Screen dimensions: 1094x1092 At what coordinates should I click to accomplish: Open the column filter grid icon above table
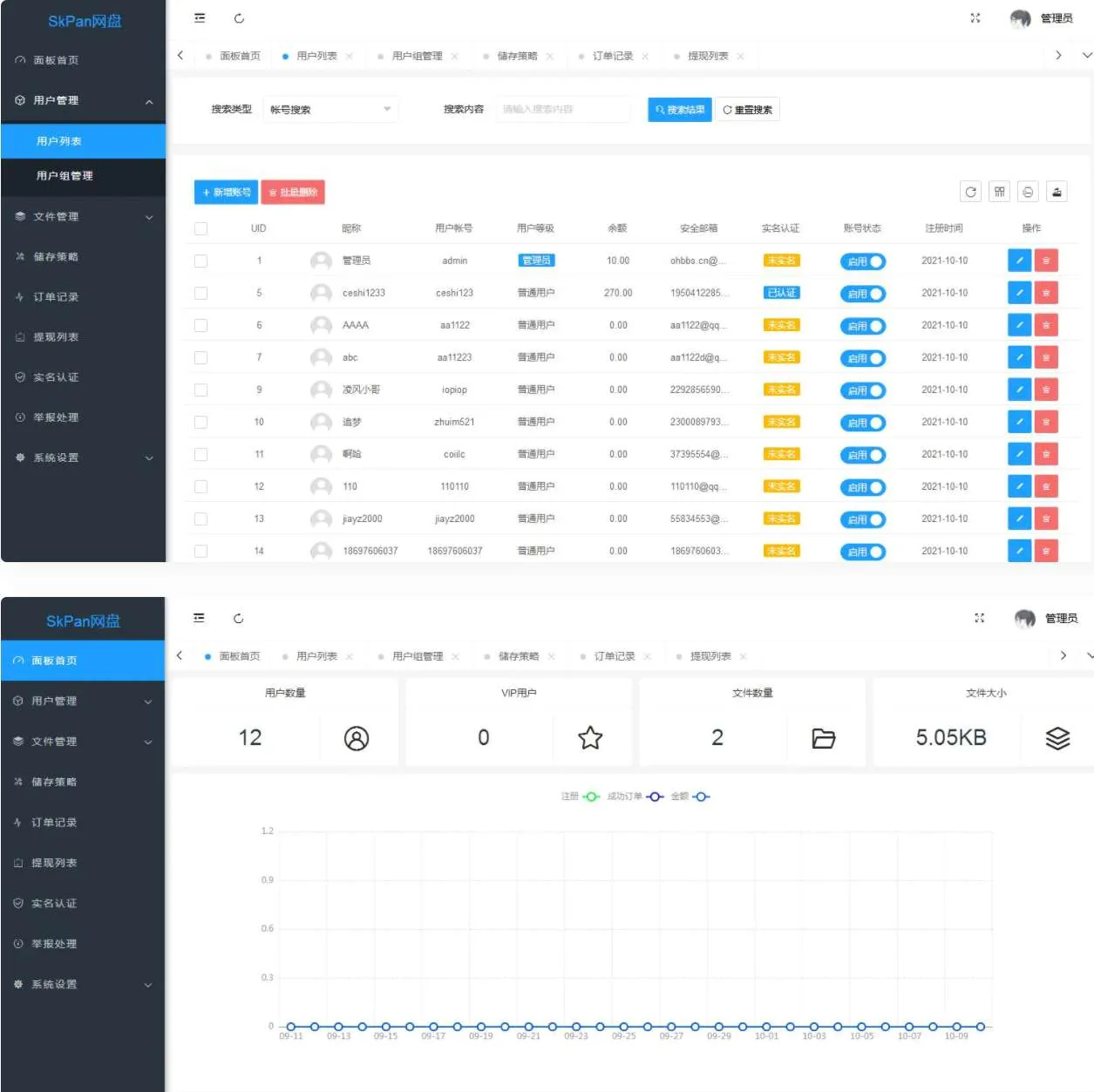point(999,192)
